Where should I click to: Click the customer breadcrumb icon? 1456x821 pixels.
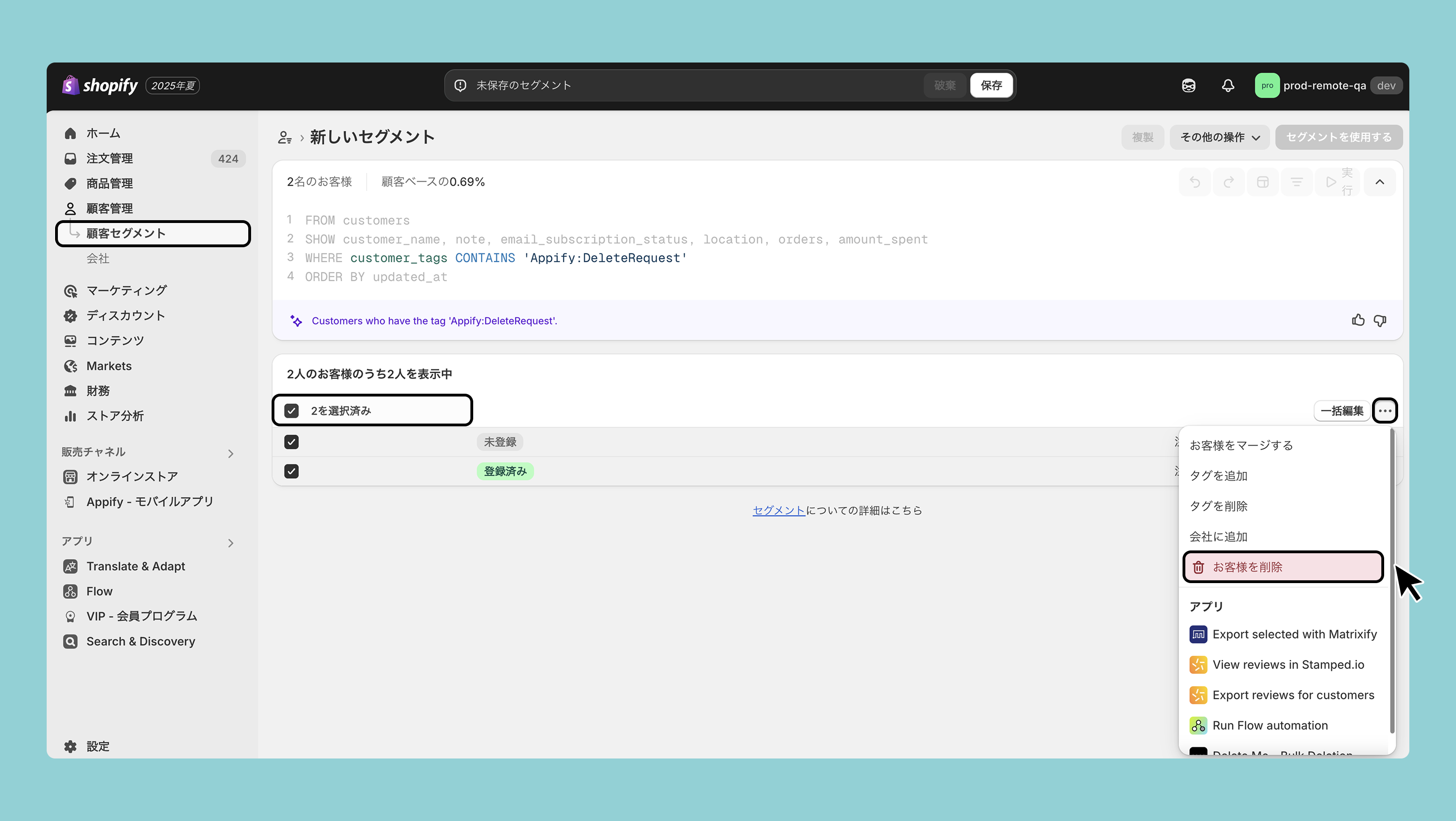(285, 137)
